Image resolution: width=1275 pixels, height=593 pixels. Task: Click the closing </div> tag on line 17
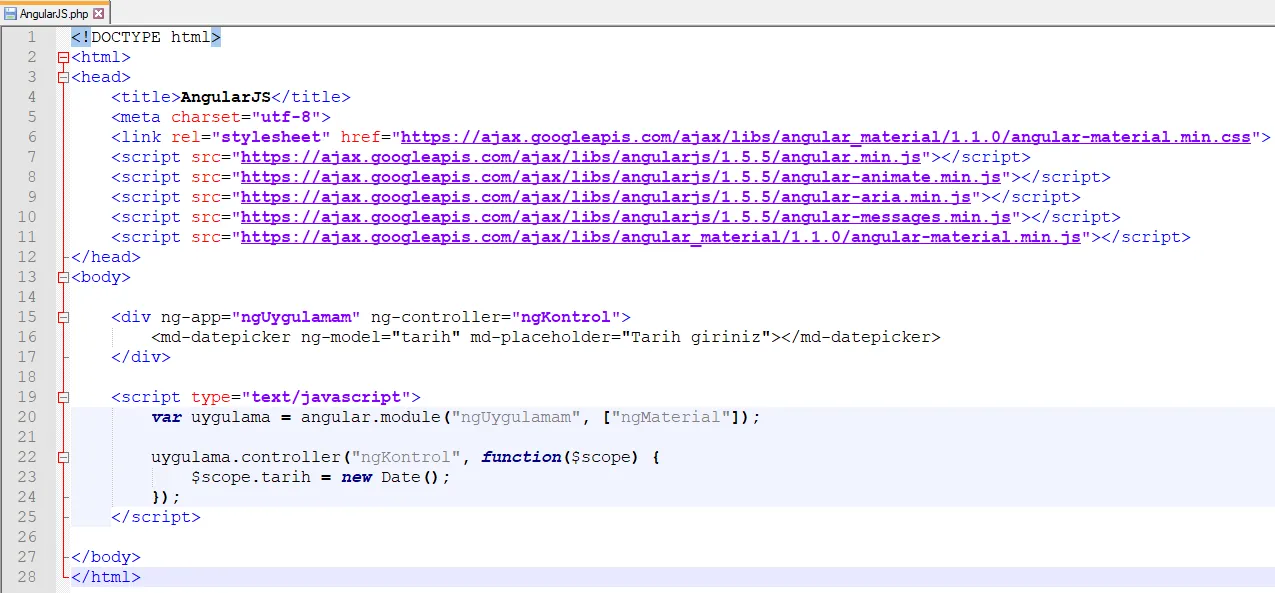(141, 357)
